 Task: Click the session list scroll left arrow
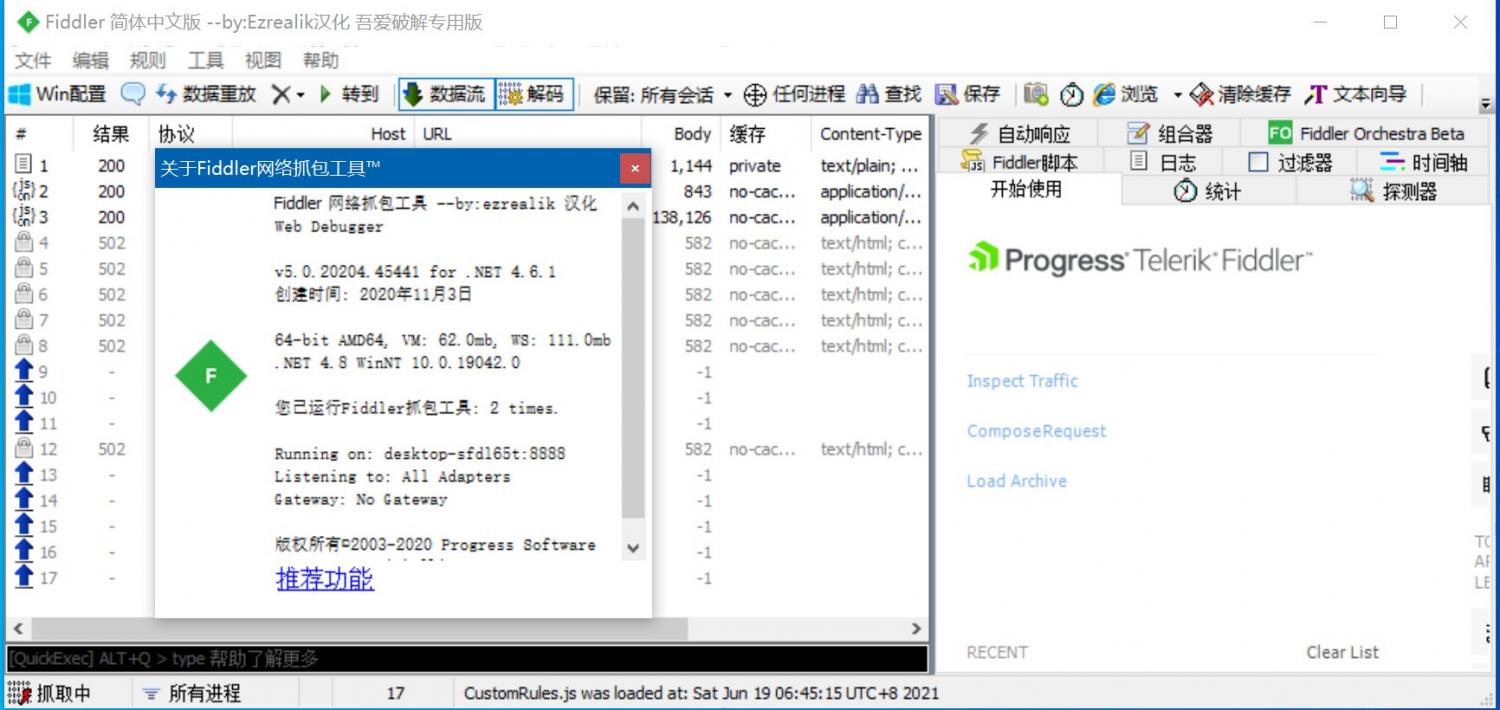coord(17,629)
